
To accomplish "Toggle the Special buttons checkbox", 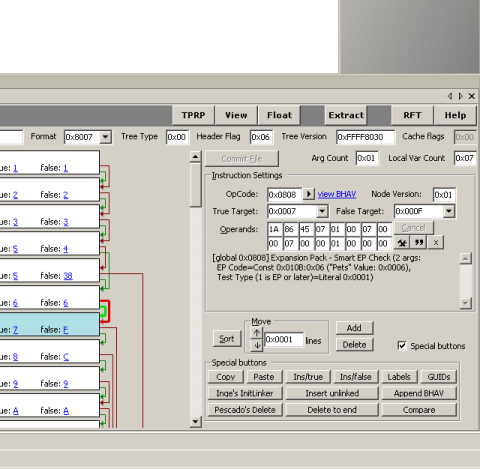I will (402, 346).
